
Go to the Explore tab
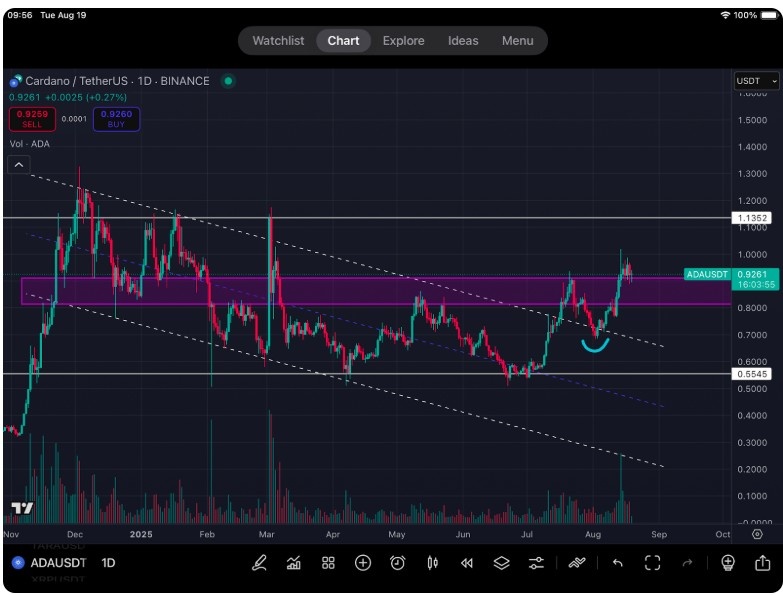pos(403,40)
